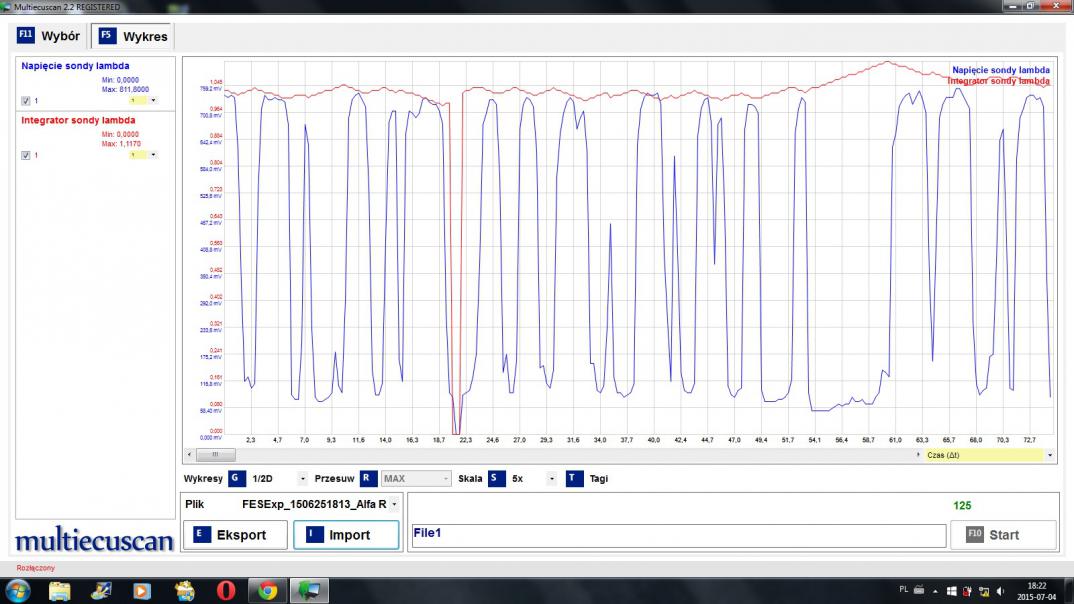This screenshot has width=1074, height=604.
Task: Open the Opera browser from the taskbar
Action: coord(225,591)
